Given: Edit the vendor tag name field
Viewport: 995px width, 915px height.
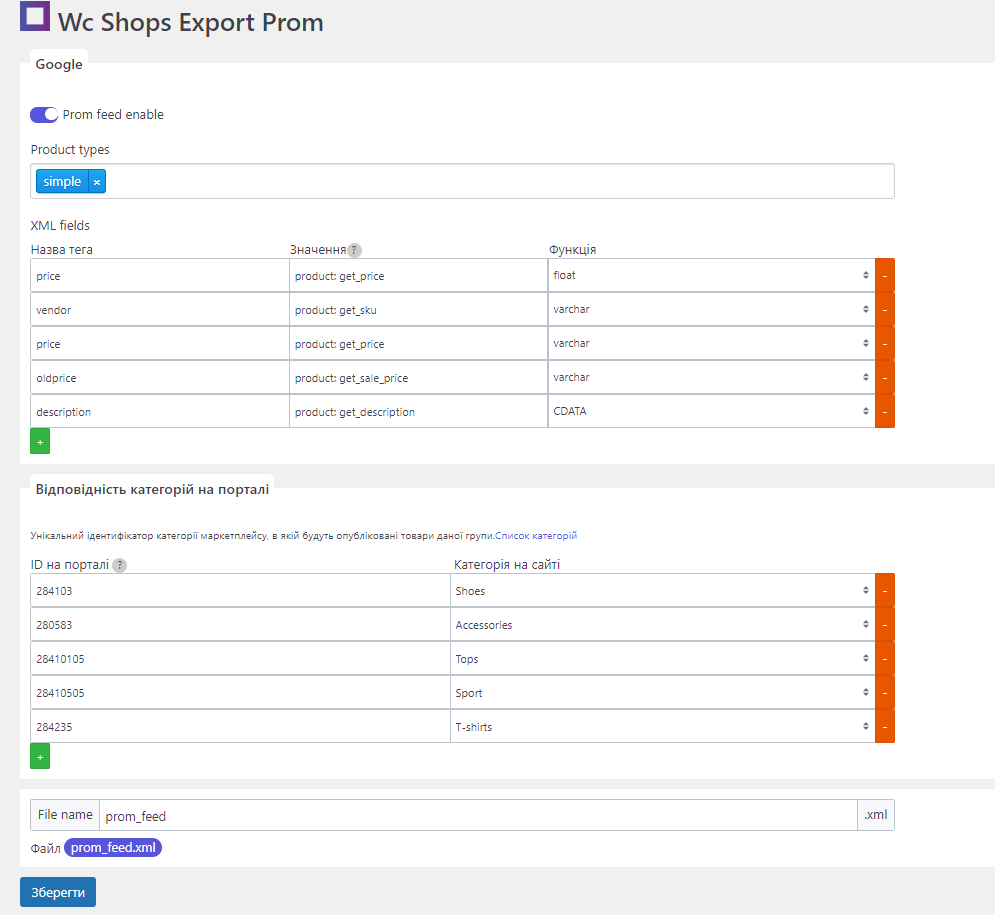Looking at the screenshot, I should 160,310.
